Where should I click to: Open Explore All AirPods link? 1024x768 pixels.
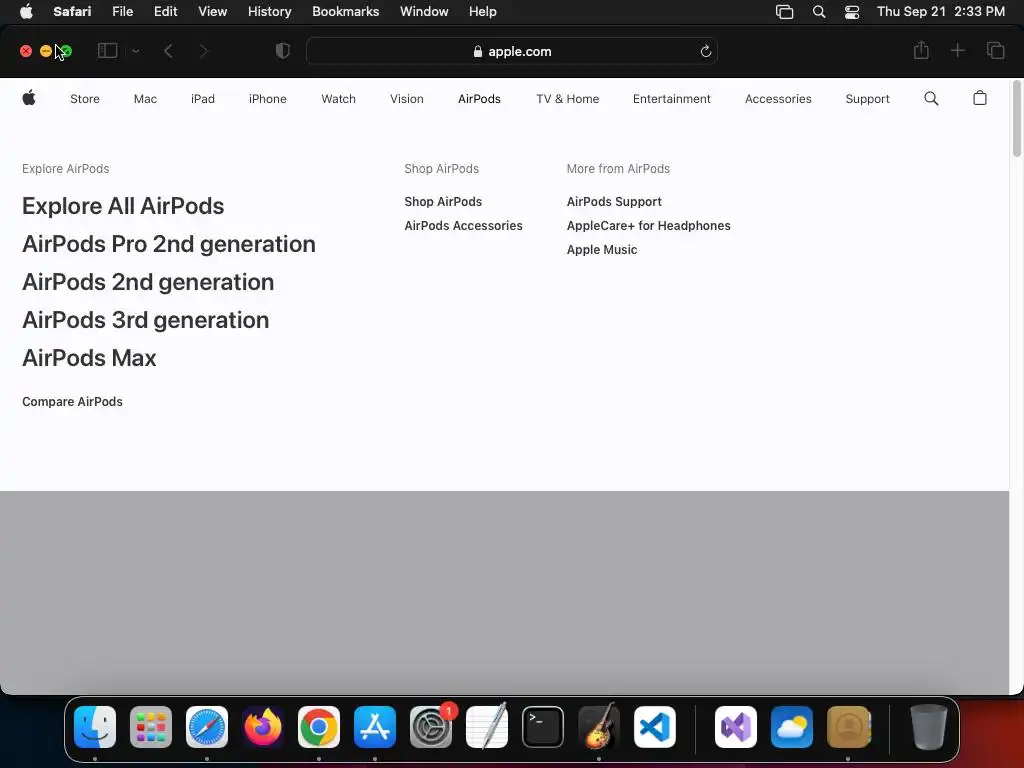click(123, 206)
